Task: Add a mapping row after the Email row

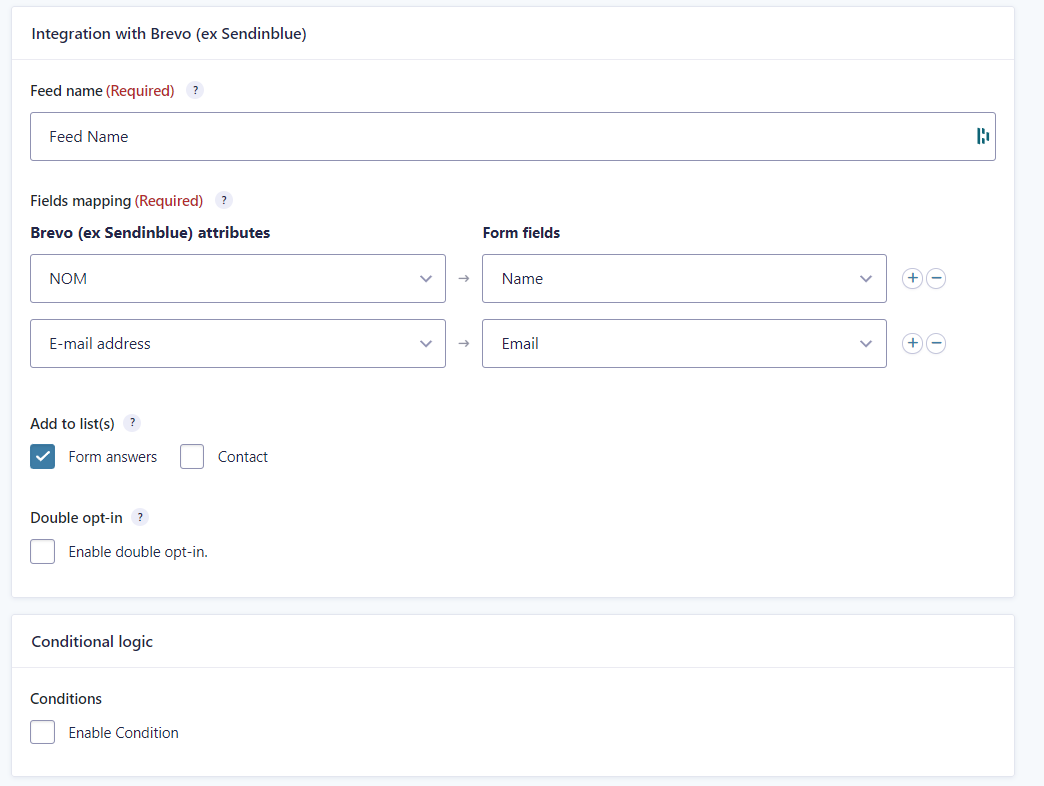Action: [912, 343]
